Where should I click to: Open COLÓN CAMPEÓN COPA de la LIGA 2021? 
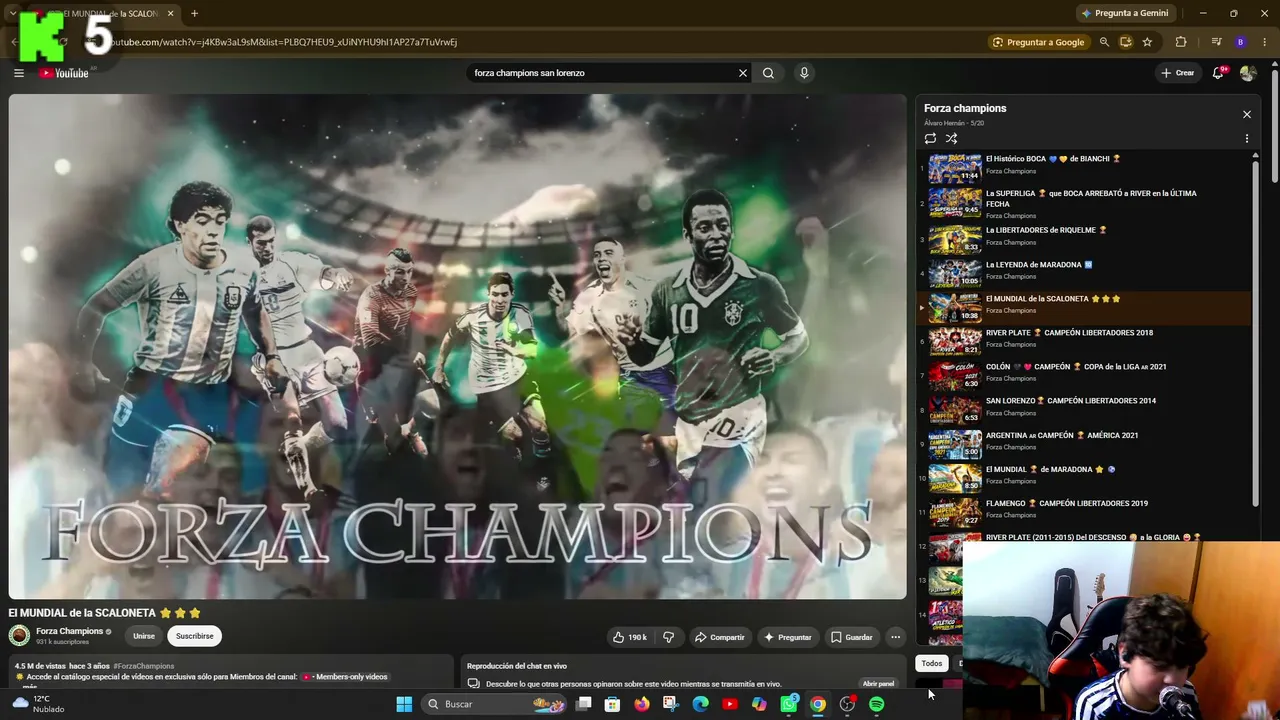(x=1083, y=375)
